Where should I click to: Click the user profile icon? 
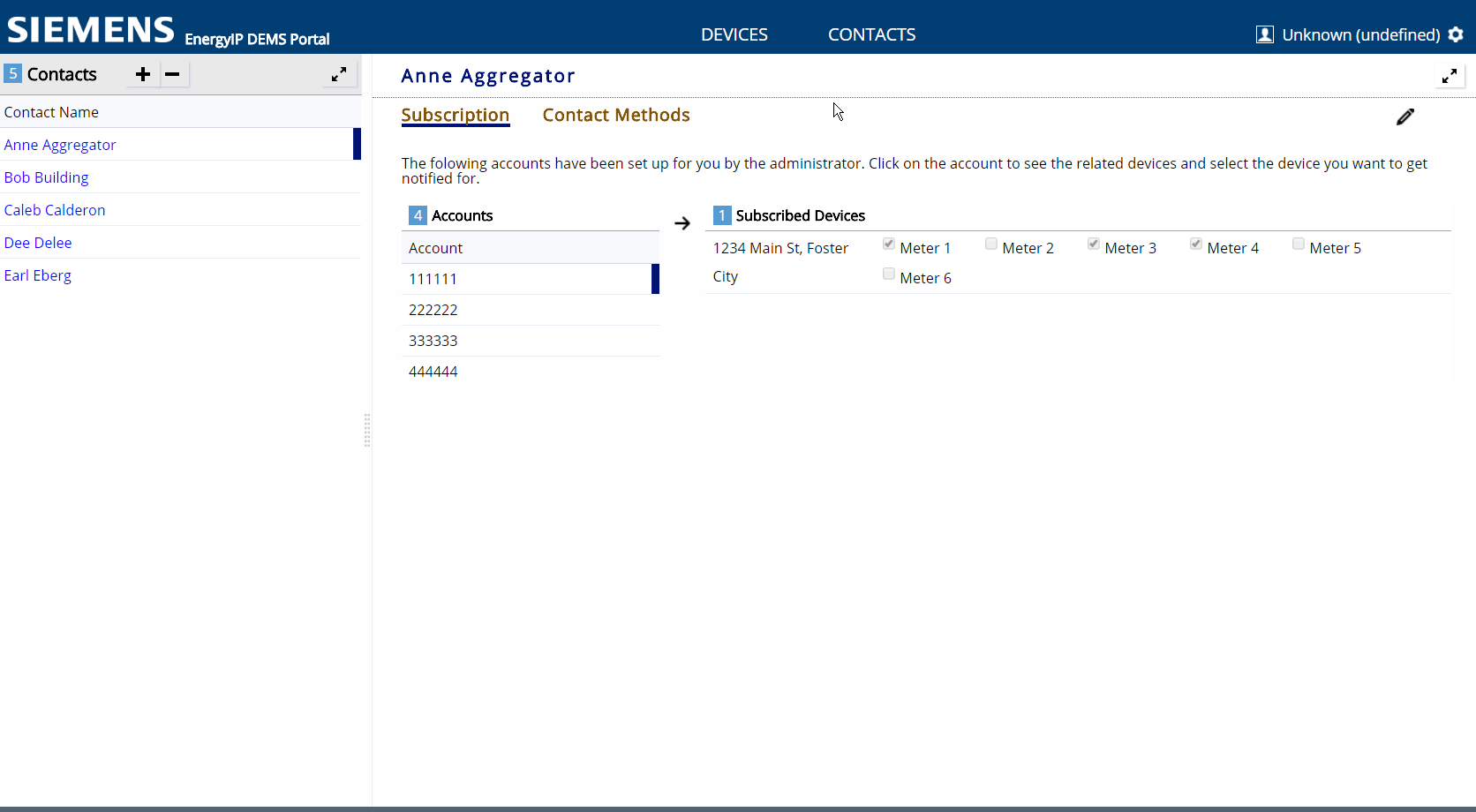click(x=1265, y=34)
